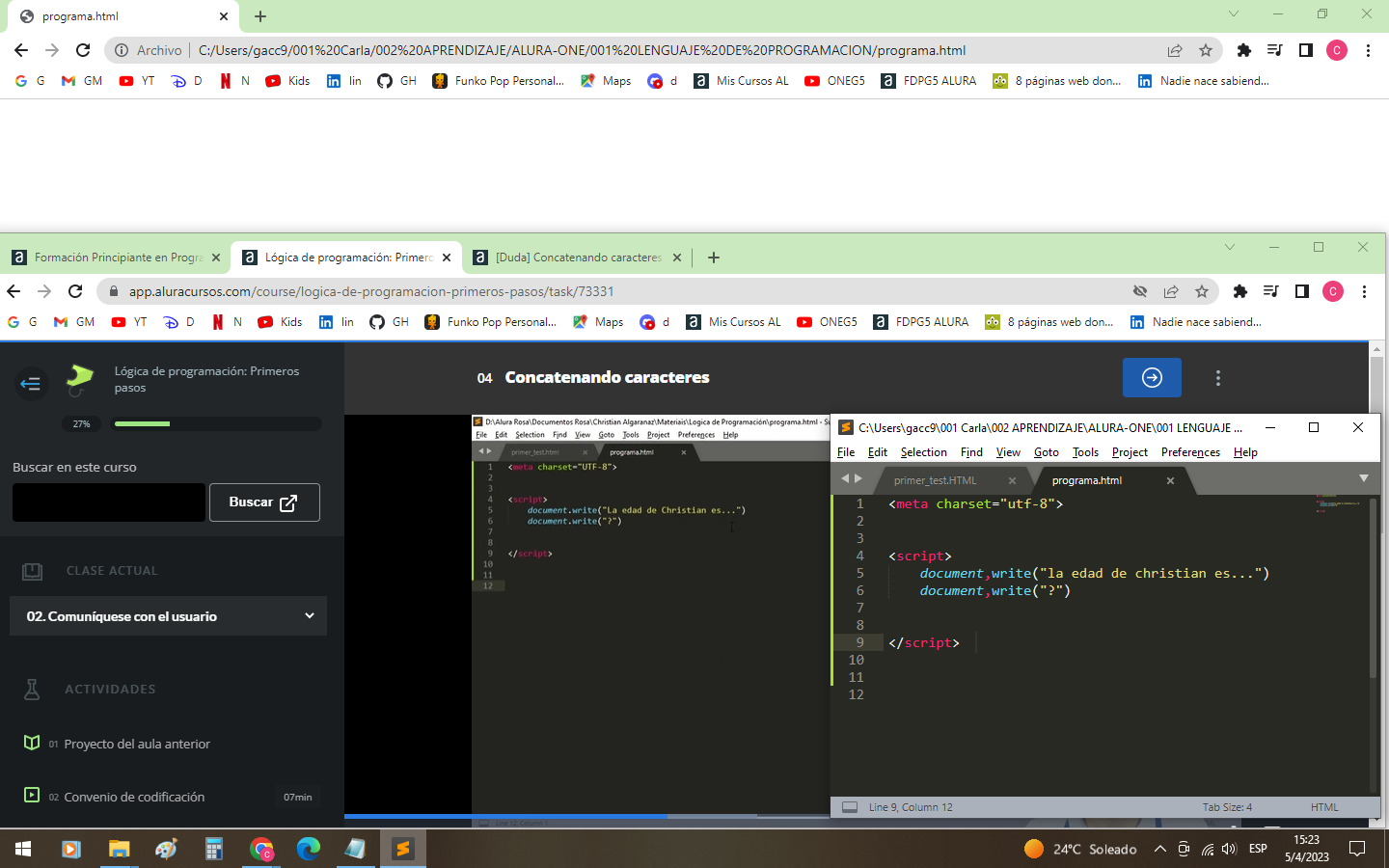Image resolution: width=1389 pixels, height=868 pixels.
Task: Click the Alura course logo icon
Action: [80, 380]
